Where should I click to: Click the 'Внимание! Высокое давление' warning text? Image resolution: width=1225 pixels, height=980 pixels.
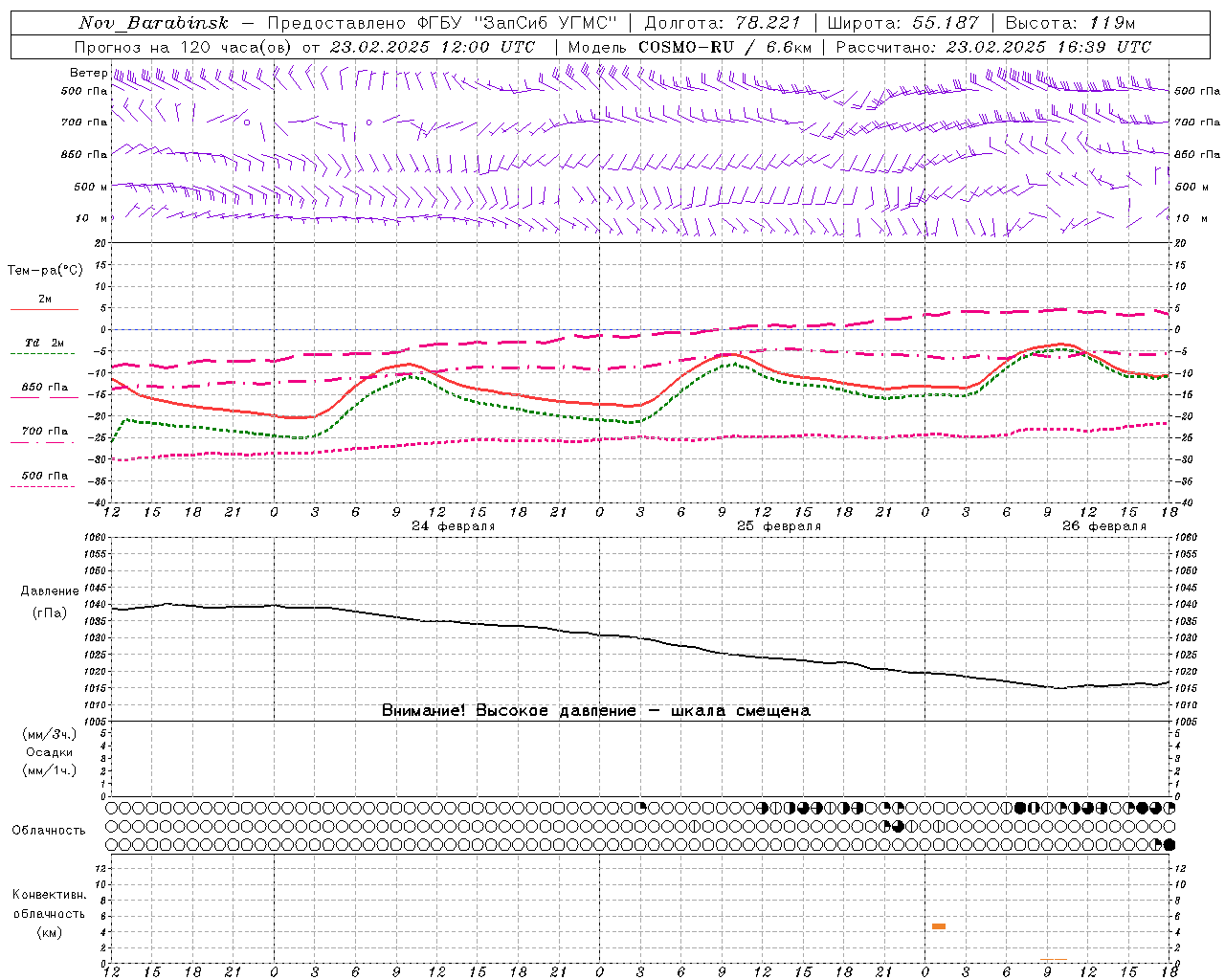[x=508, y=711]
